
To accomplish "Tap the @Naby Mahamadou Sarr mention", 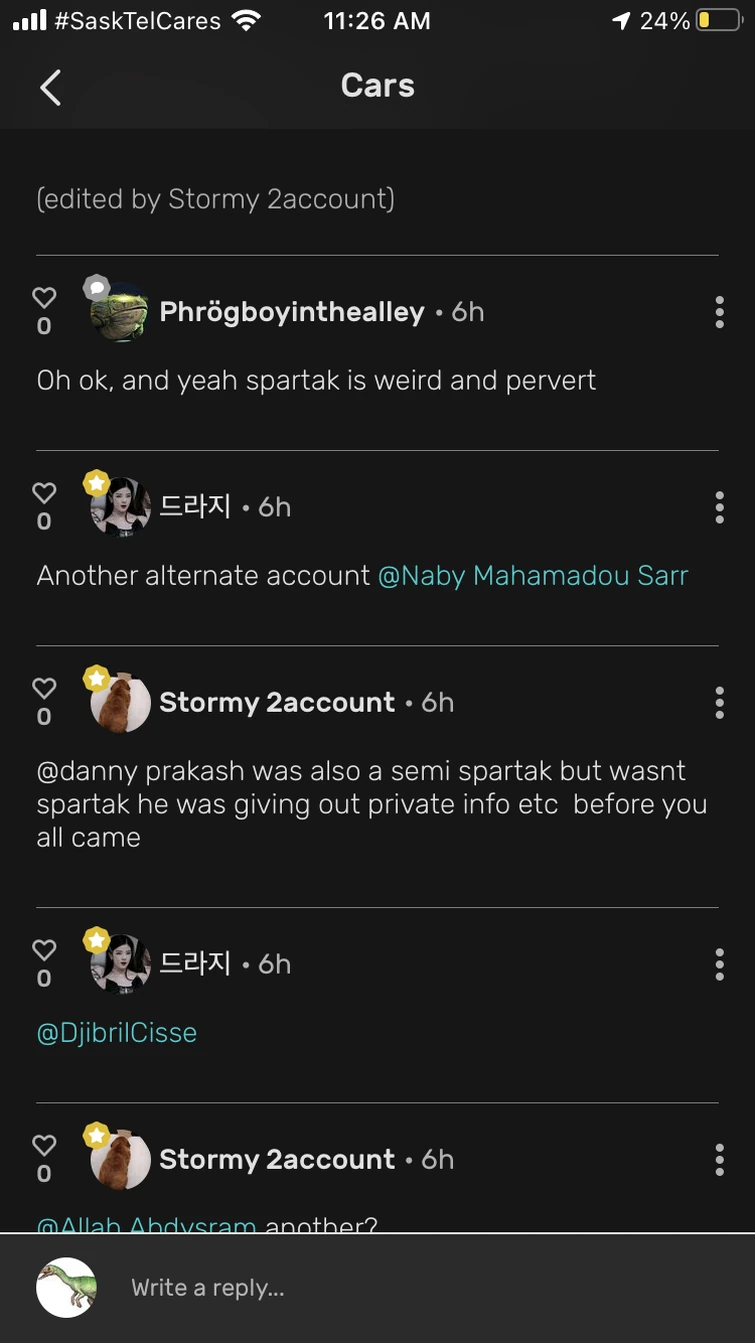I will pos(533,576).
